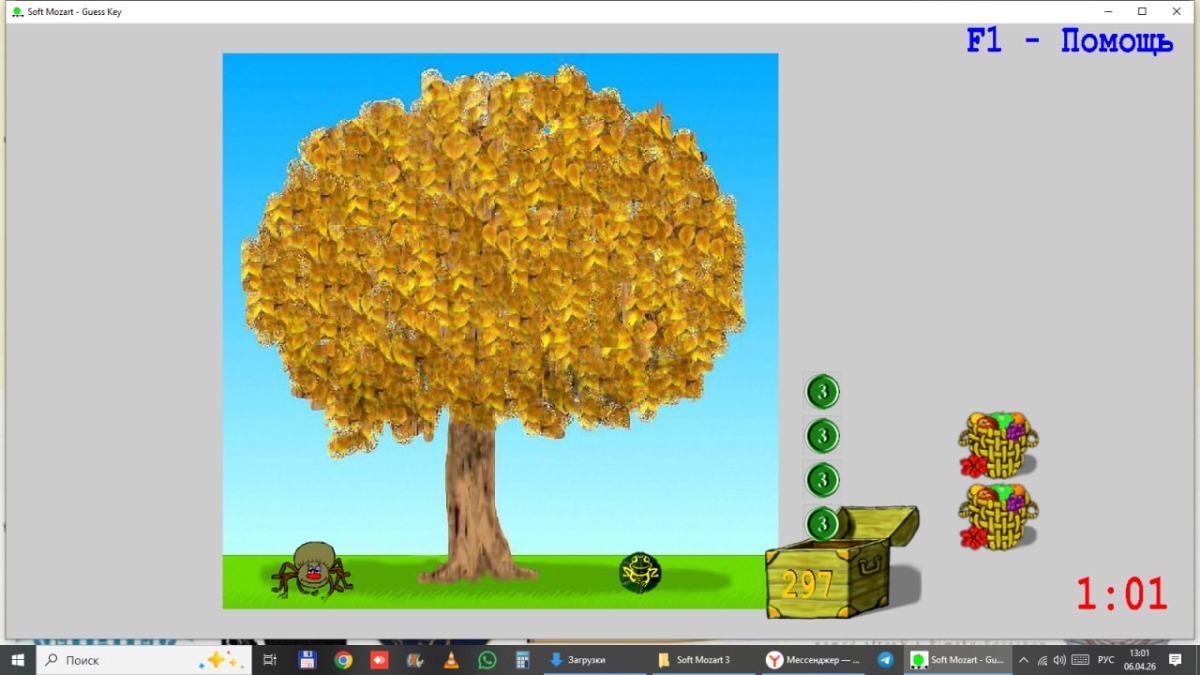This screenshot has height=675, width=1200.
Task: Launch VLC media player from the taskbar
Action: pos(451,660)
